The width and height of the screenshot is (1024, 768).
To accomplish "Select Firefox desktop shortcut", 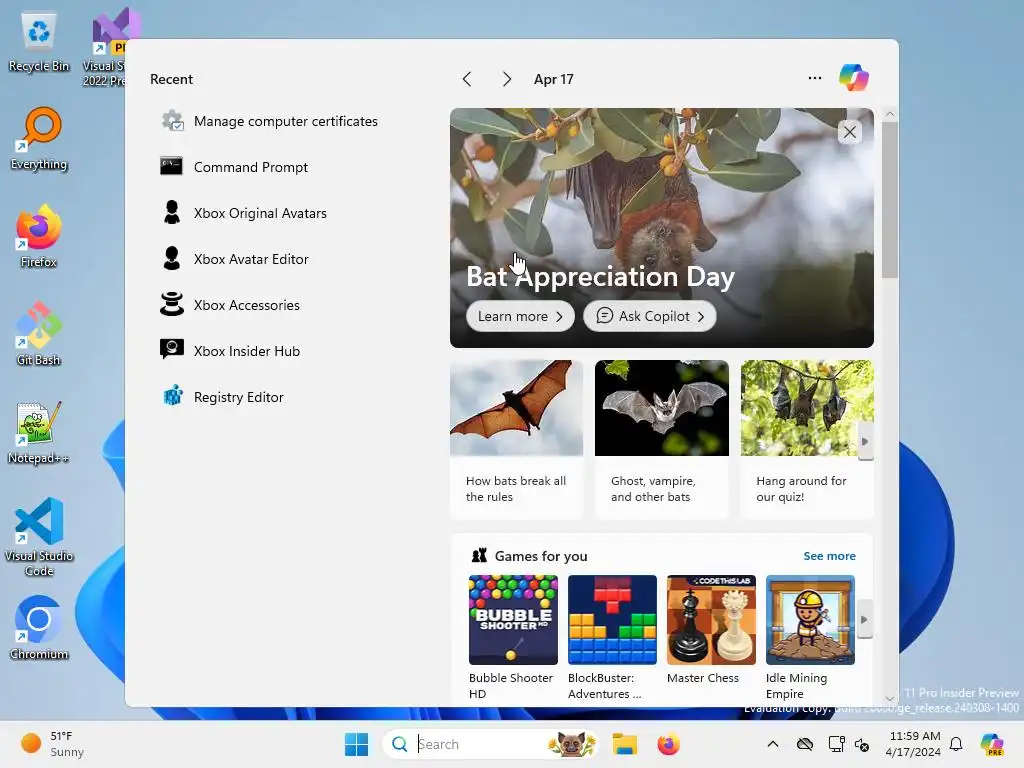I will [x=39, y=236].
